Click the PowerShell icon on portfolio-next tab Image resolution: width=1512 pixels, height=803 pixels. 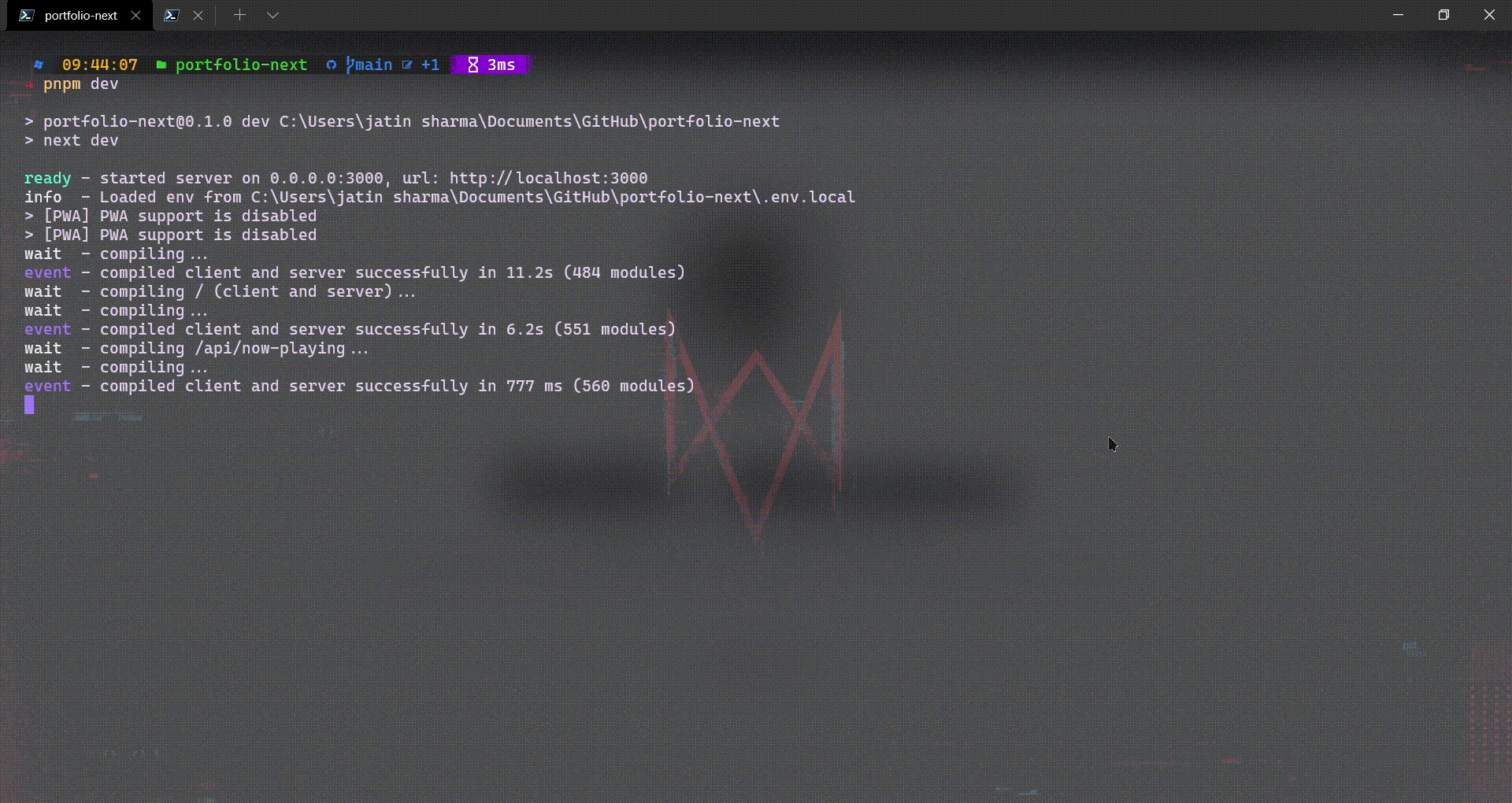27,16
